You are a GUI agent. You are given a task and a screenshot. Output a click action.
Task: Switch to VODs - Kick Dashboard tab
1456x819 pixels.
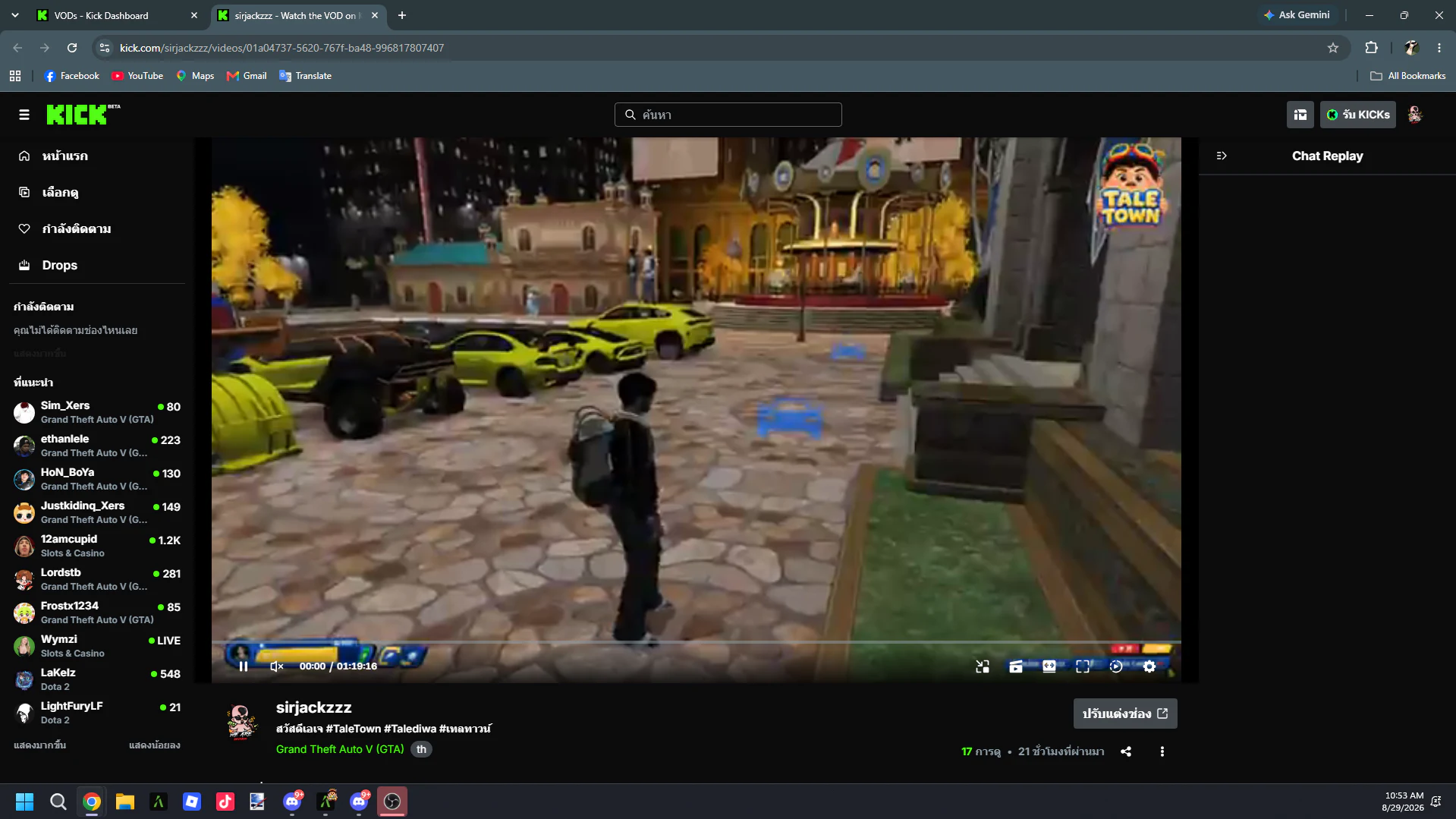[118, 15]
